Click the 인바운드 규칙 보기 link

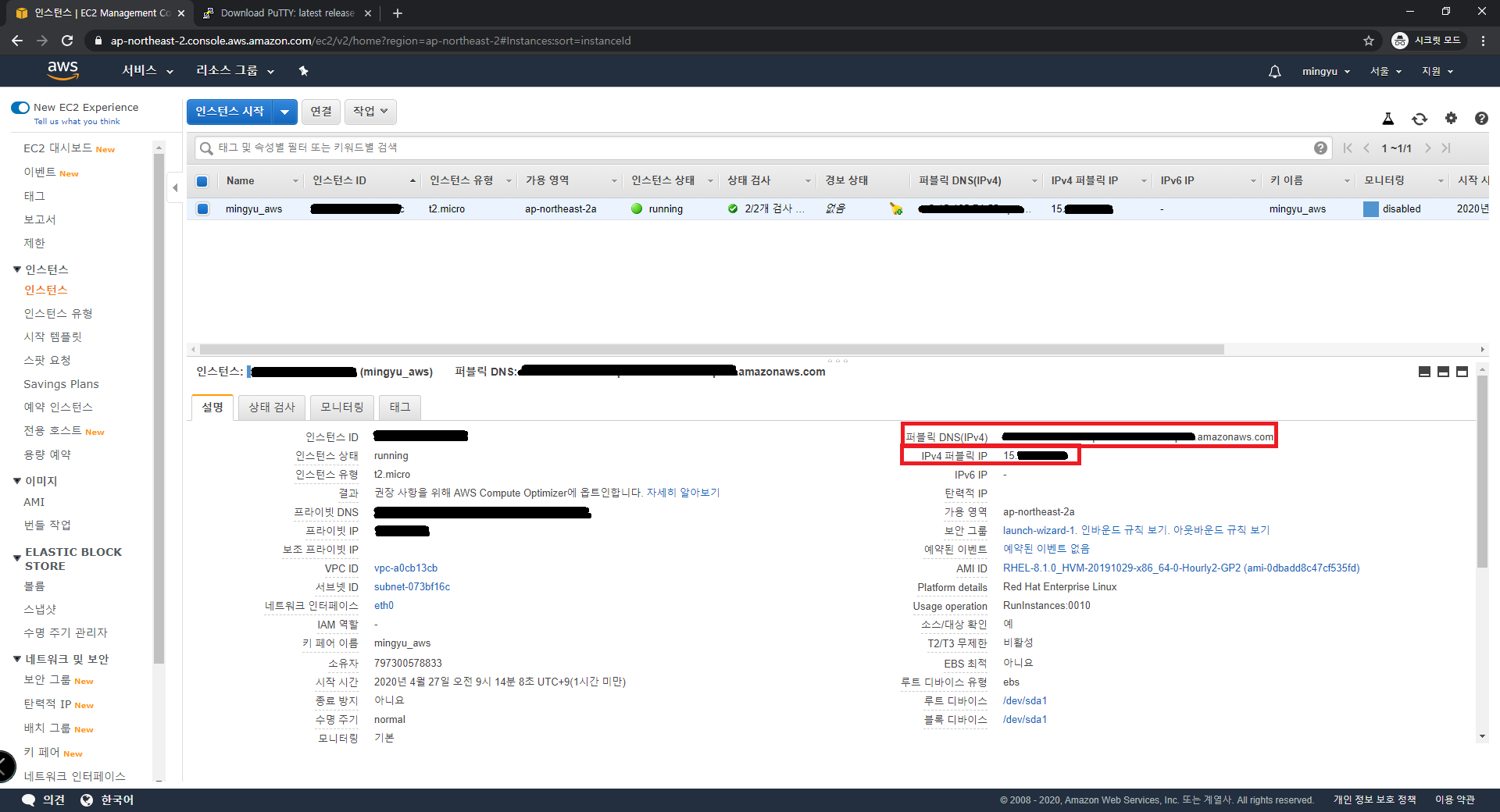(x=1124, y=530)
